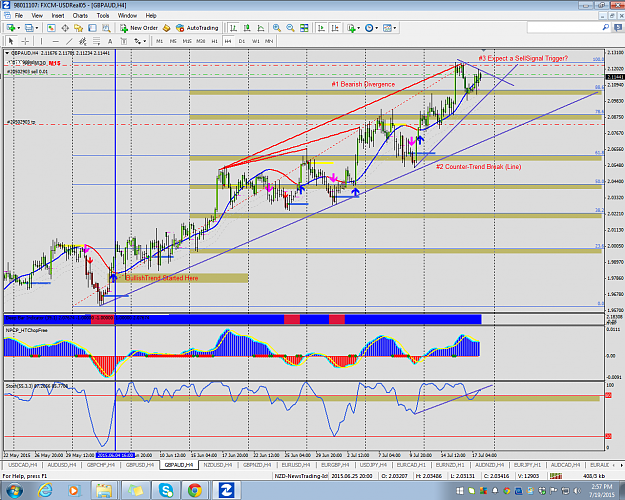The image size is (625, 500).
Task: Select the text label tool
Action: click(124, 41)
